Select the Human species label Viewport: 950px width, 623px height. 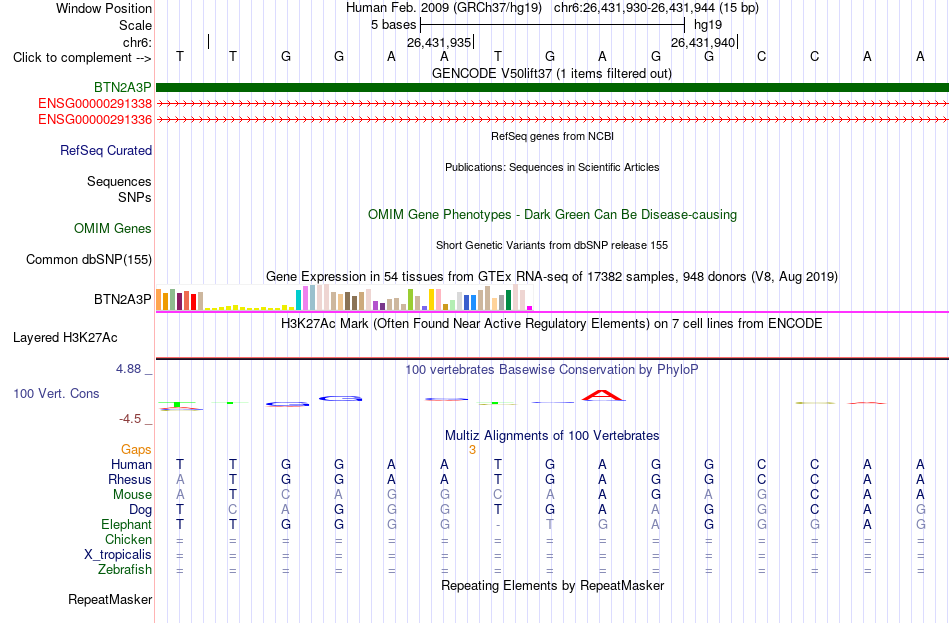(x=131, y=465)
